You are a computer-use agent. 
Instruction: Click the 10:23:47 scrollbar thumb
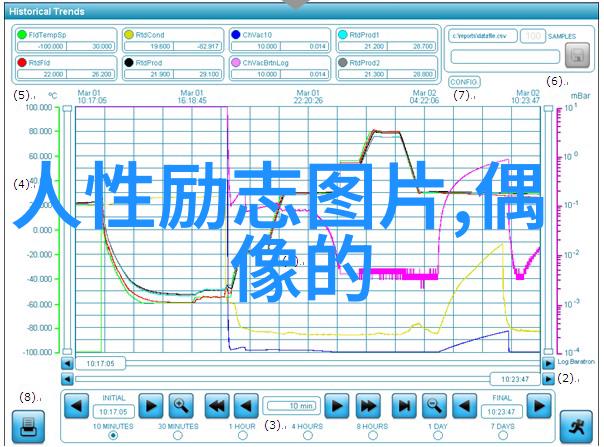(x=515, y=379)
